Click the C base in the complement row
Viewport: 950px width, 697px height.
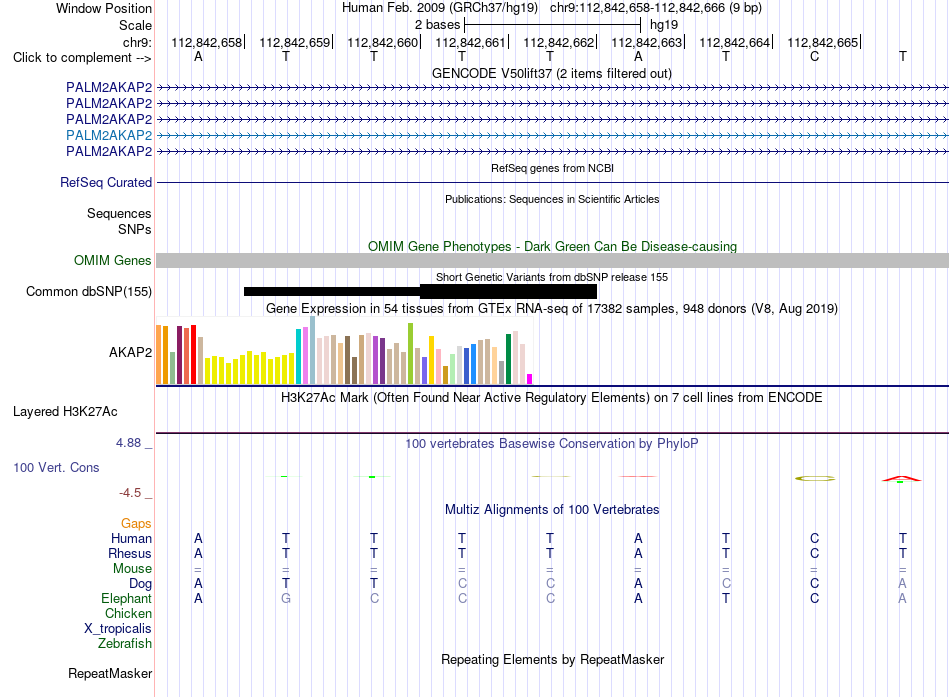point(814,56)
